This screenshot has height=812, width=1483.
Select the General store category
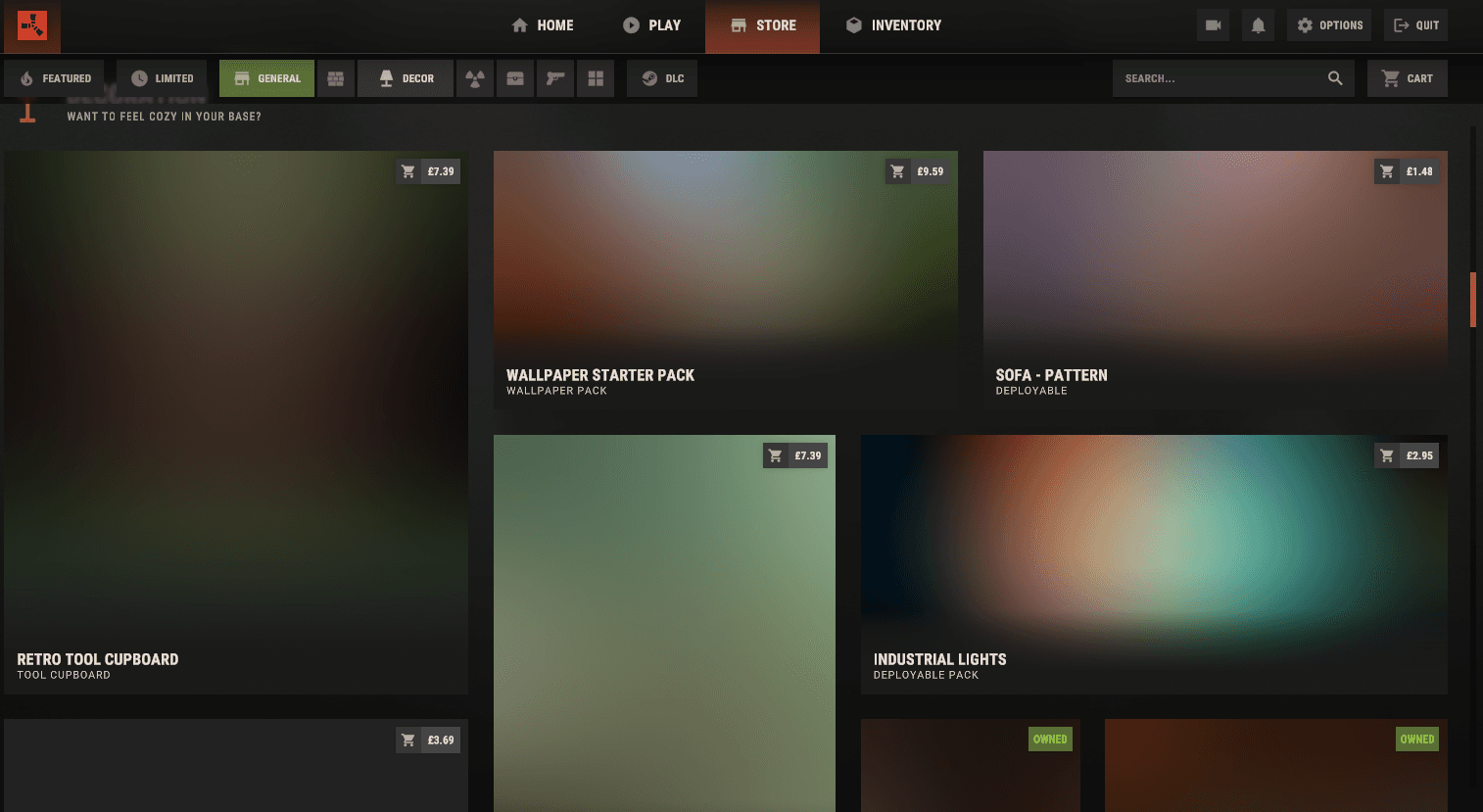266,78
